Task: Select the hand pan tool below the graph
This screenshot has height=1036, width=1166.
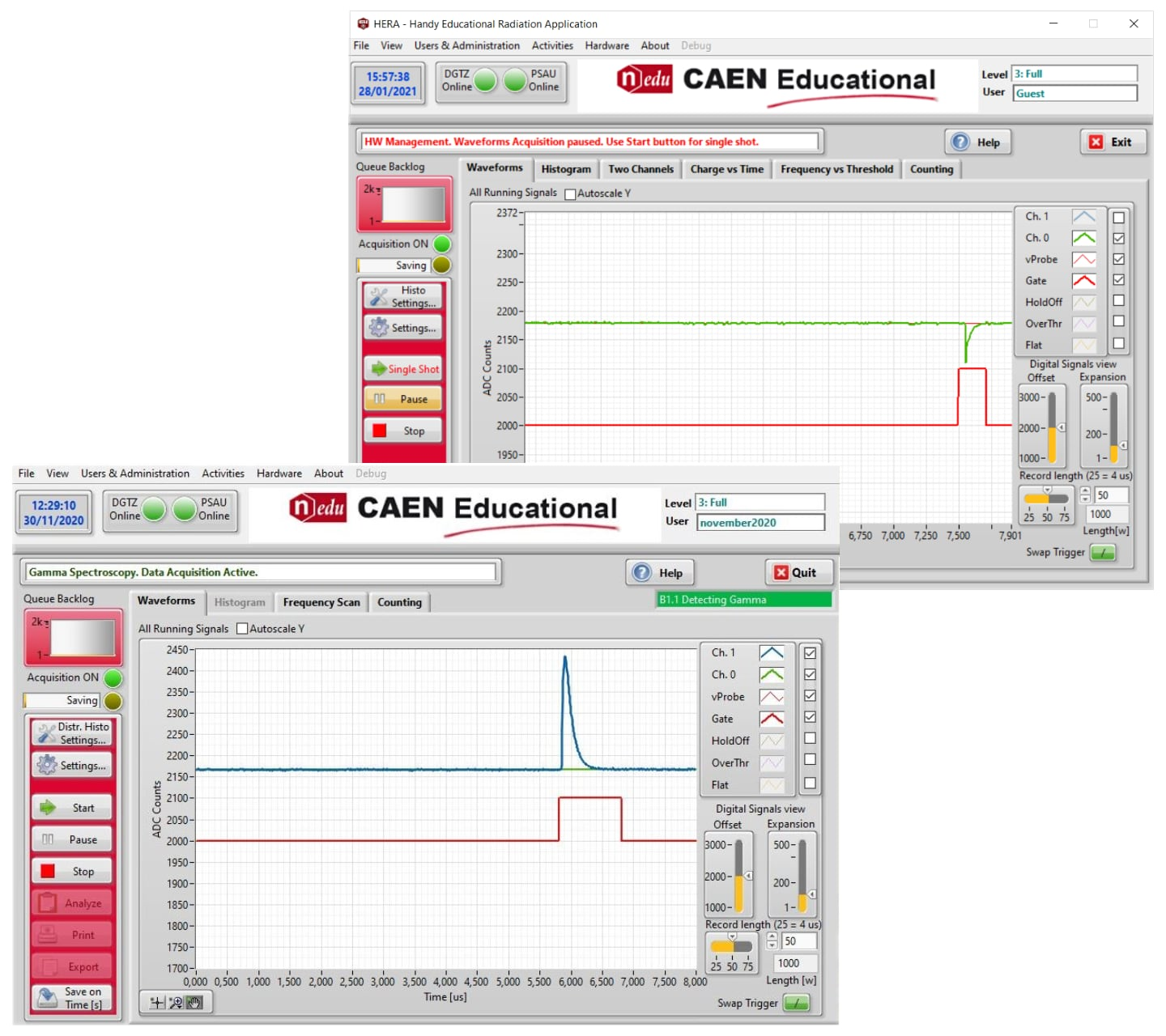Action: click(194, 1003)
